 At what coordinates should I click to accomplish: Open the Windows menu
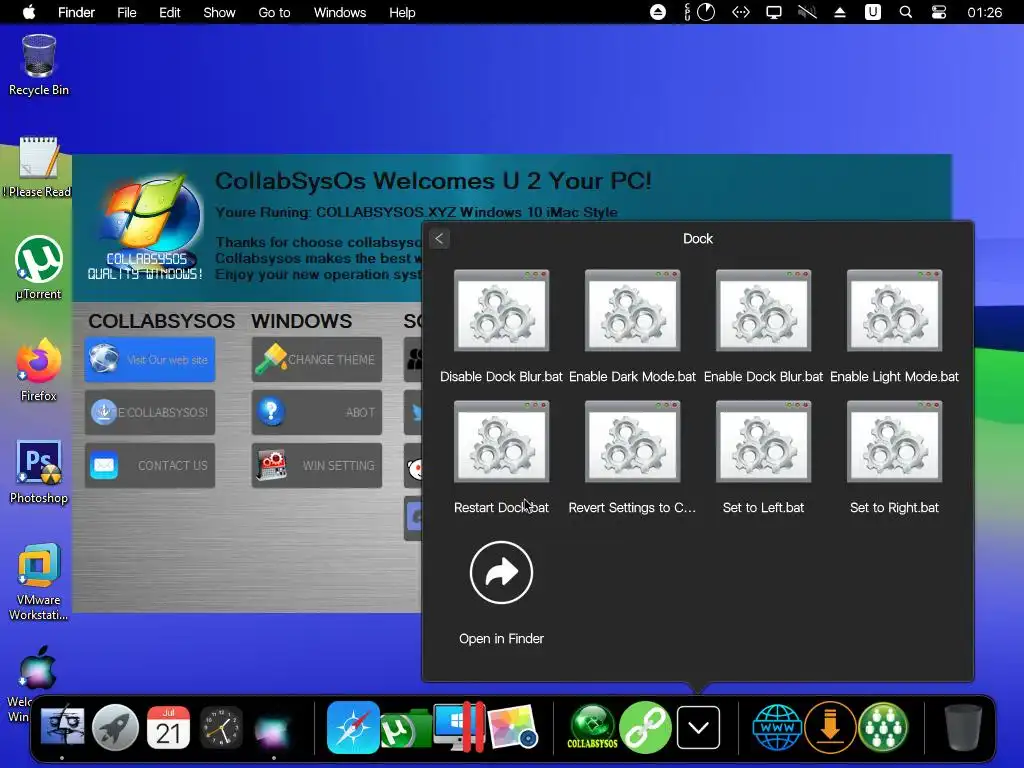[x=340, y=12]
